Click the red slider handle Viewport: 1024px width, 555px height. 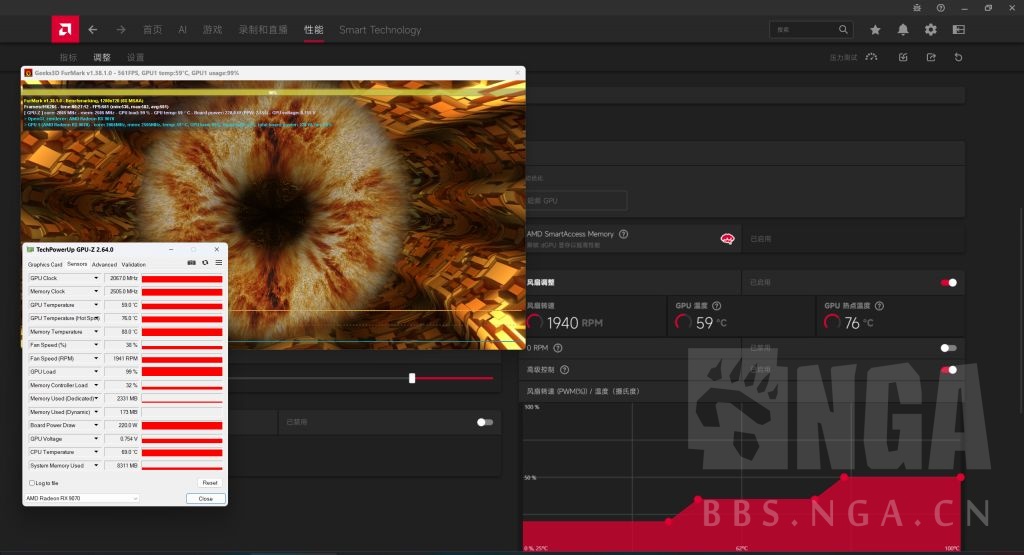[x=412, y=378]
